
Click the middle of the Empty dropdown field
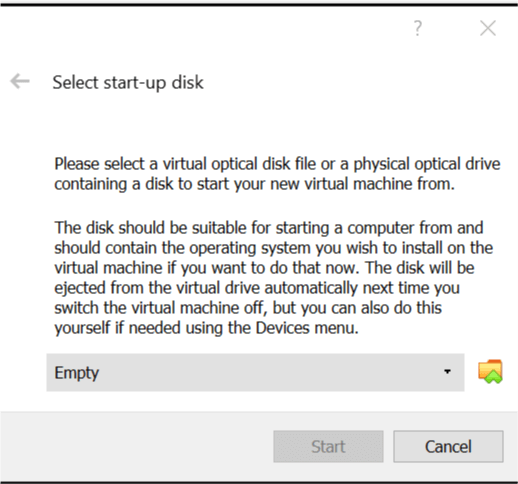(x=255, y=372)
